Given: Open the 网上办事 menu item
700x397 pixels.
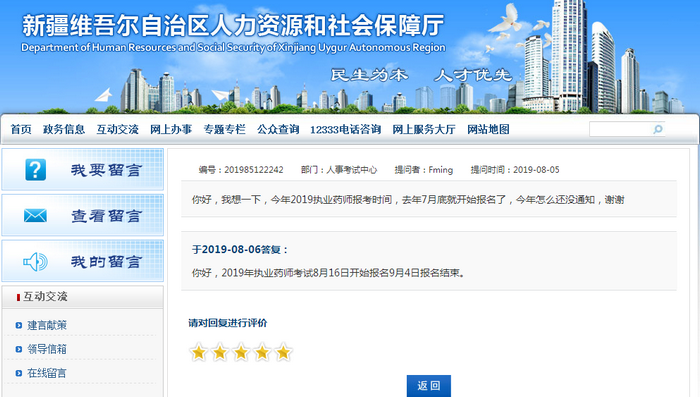Looking at the screenshot, I should click(171, 130).
